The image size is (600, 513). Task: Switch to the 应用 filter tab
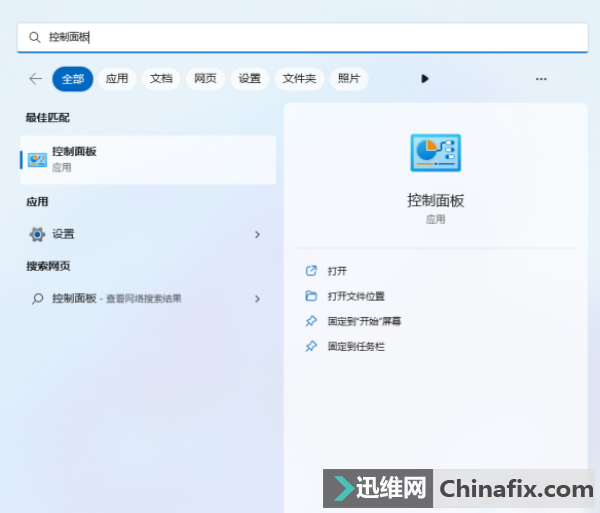tap(117, 79)
